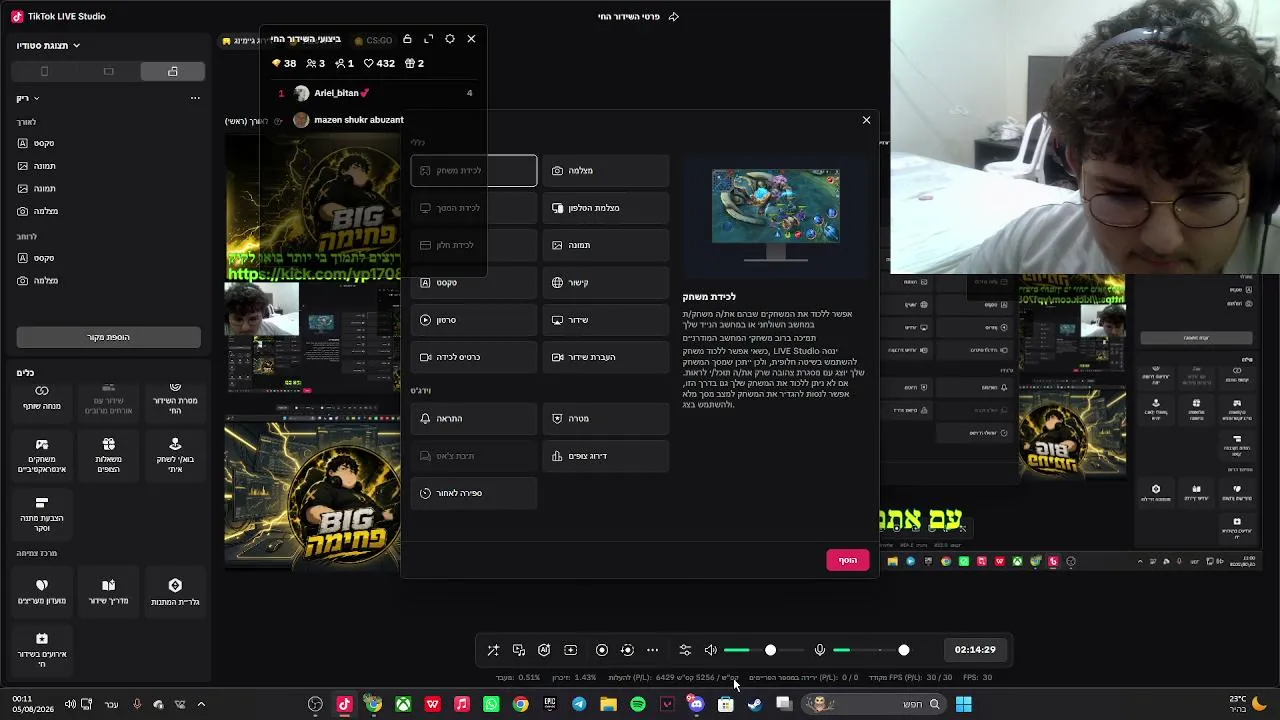Screen dimensions: 1280x720
Task: Open the אירועים בשידור חי events tool
Action: (x=42, y=649)
